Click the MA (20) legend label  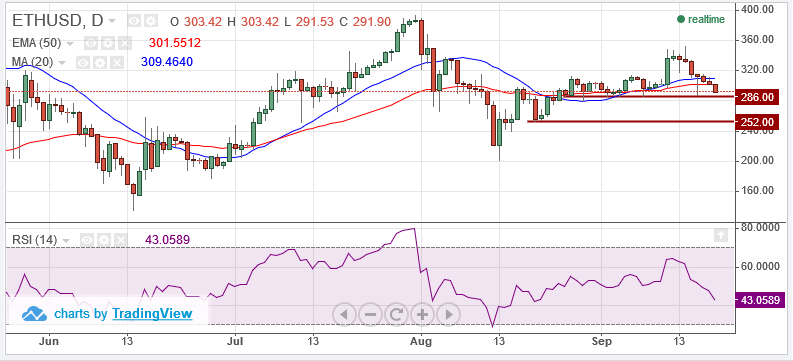33,63
